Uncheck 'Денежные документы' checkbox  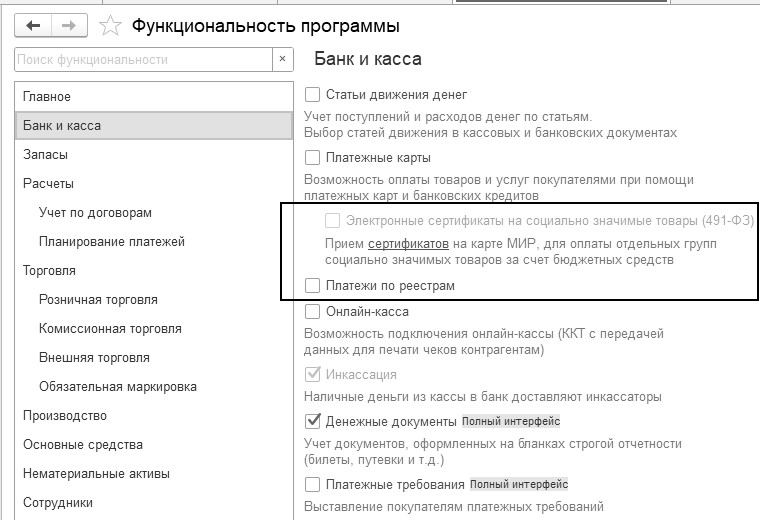tap(312, 421)
